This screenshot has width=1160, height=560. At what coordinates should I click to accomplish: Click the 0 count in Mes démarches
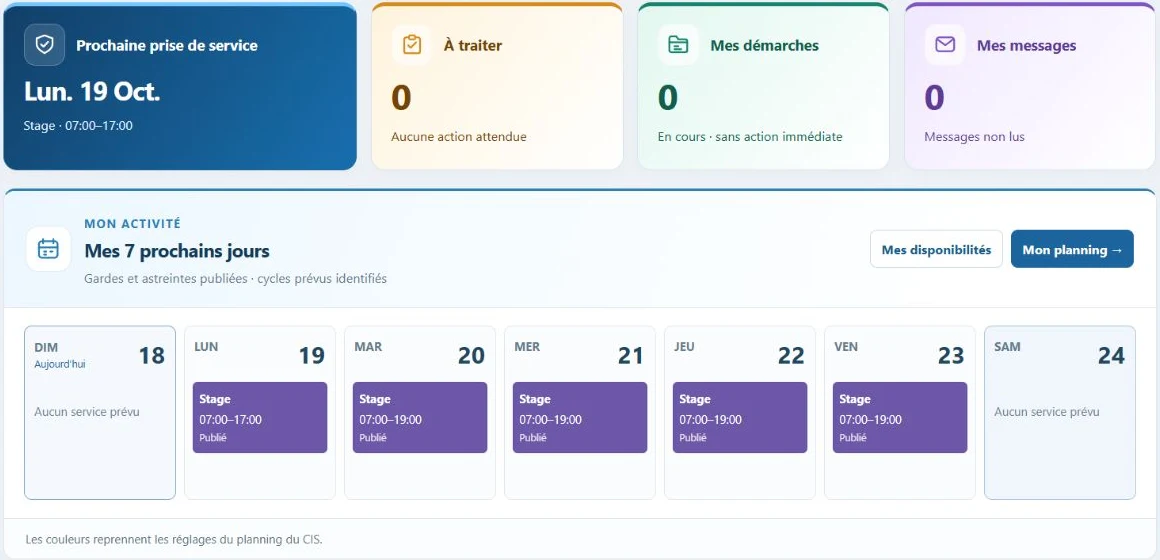(x=667, y=98)
